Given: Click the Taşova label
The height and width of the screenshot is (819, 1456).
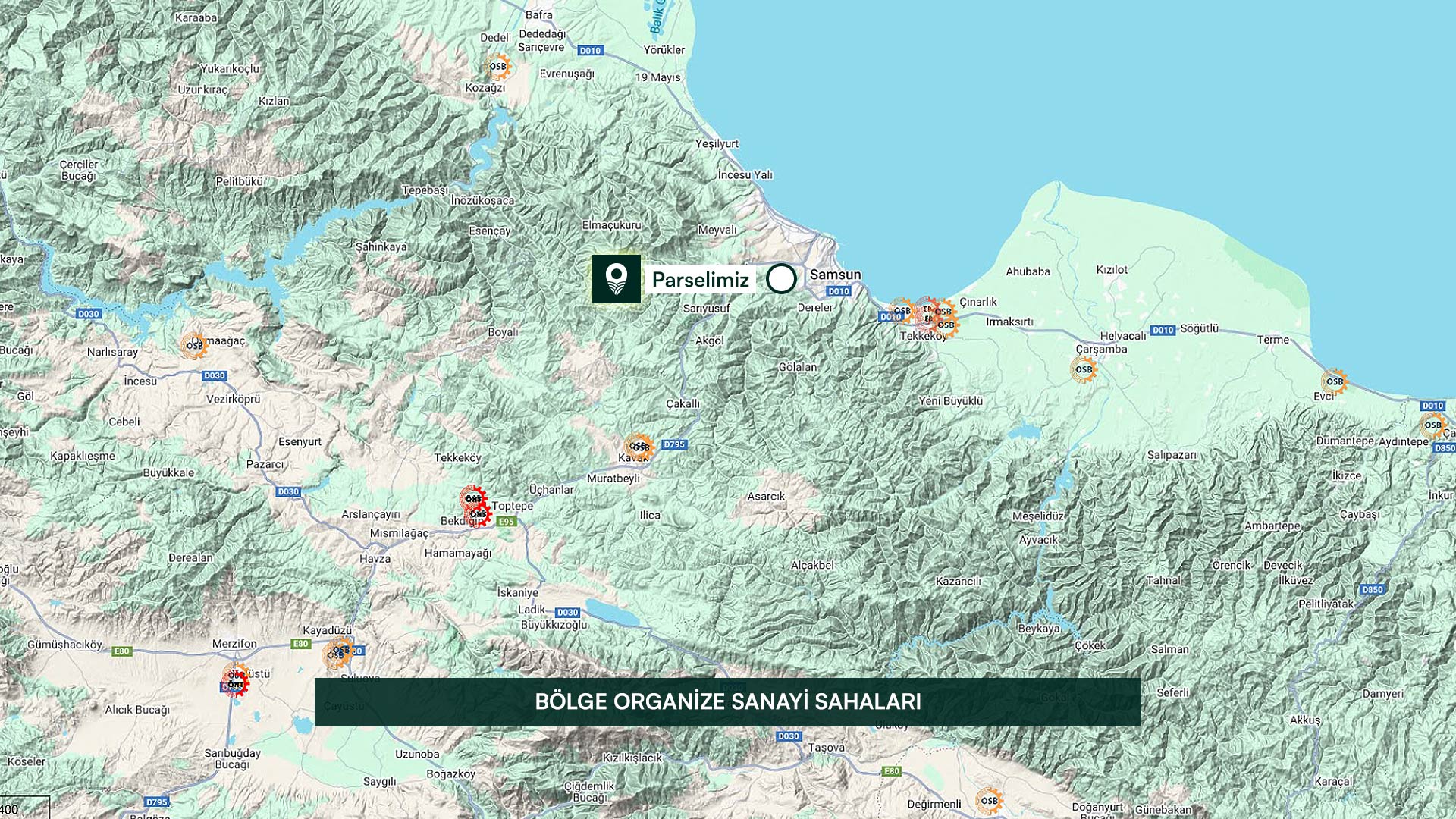Looking at the screenshot, I should [x=826, y=747].
